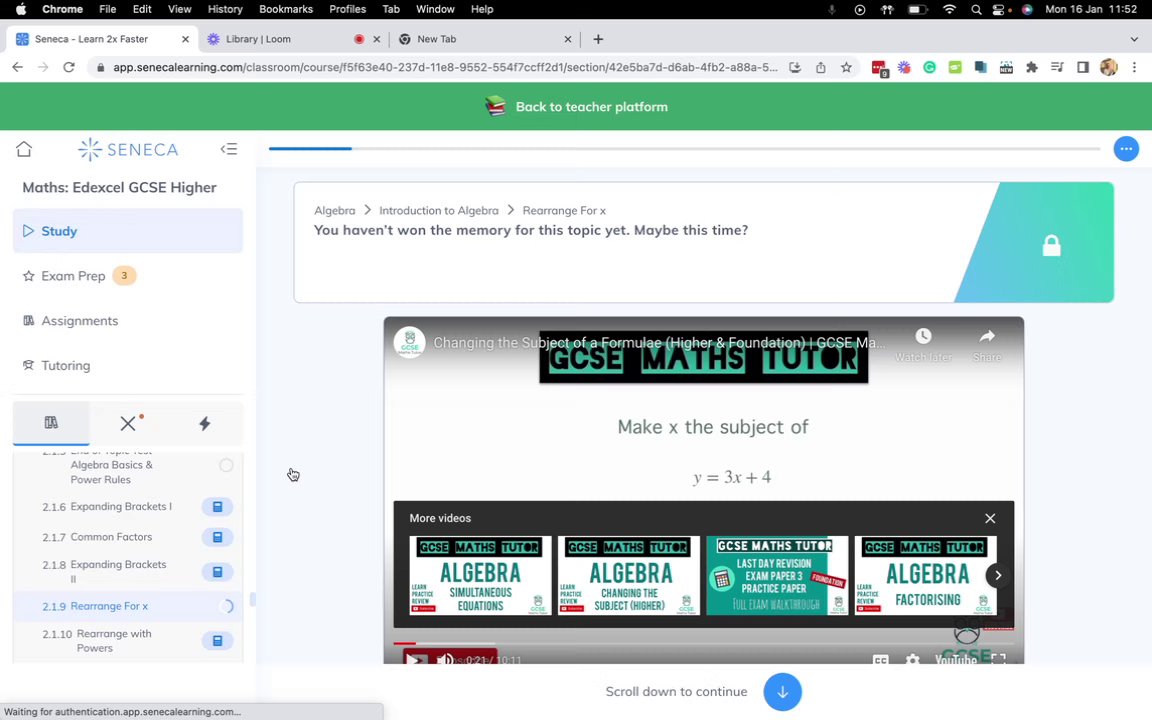Open the Algebra Factorising video thumbnail
1152x720 pixels.
click(926, 575)
